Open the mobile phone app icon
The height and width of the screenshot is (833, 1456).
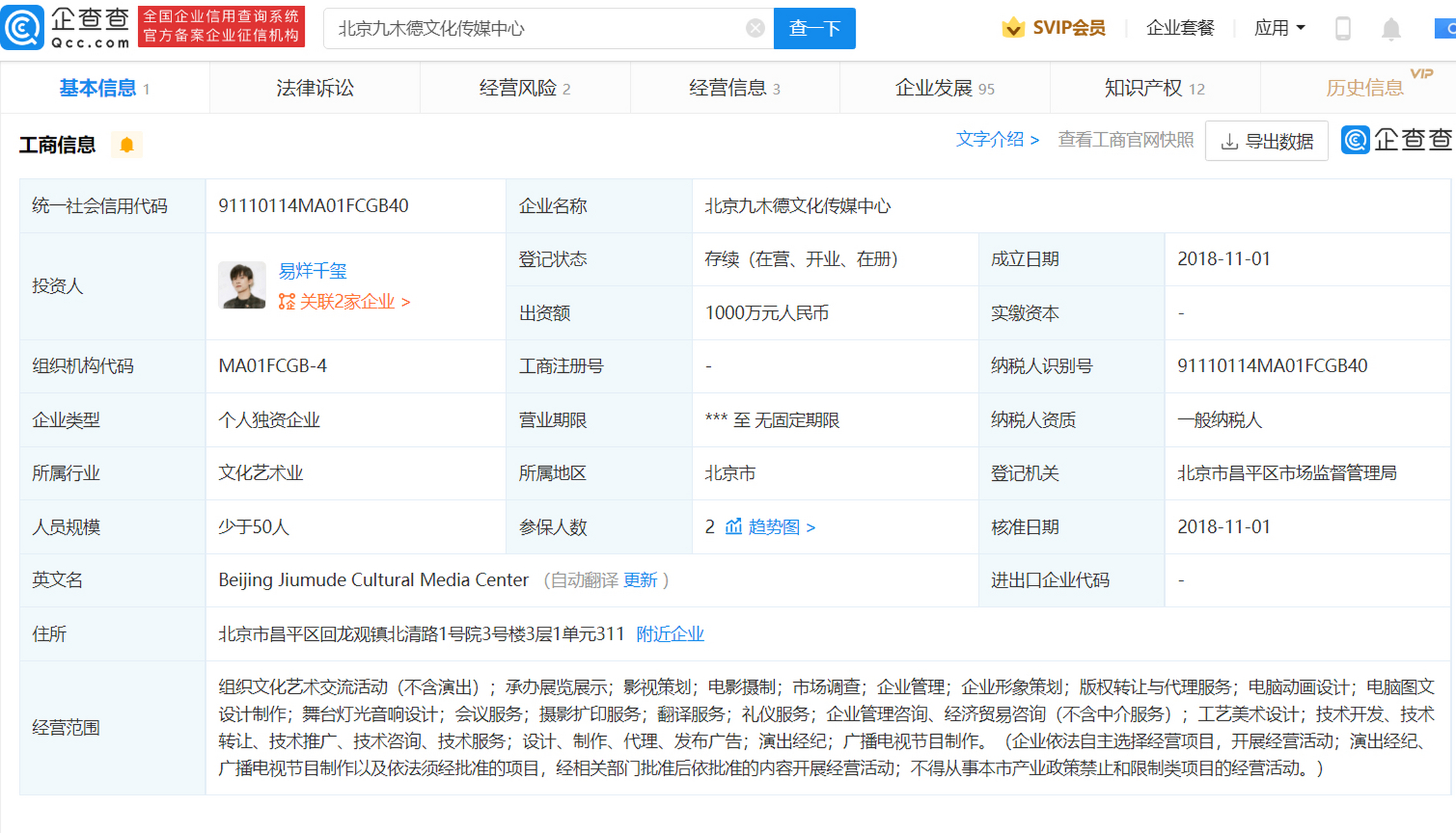click(1343, 29)
